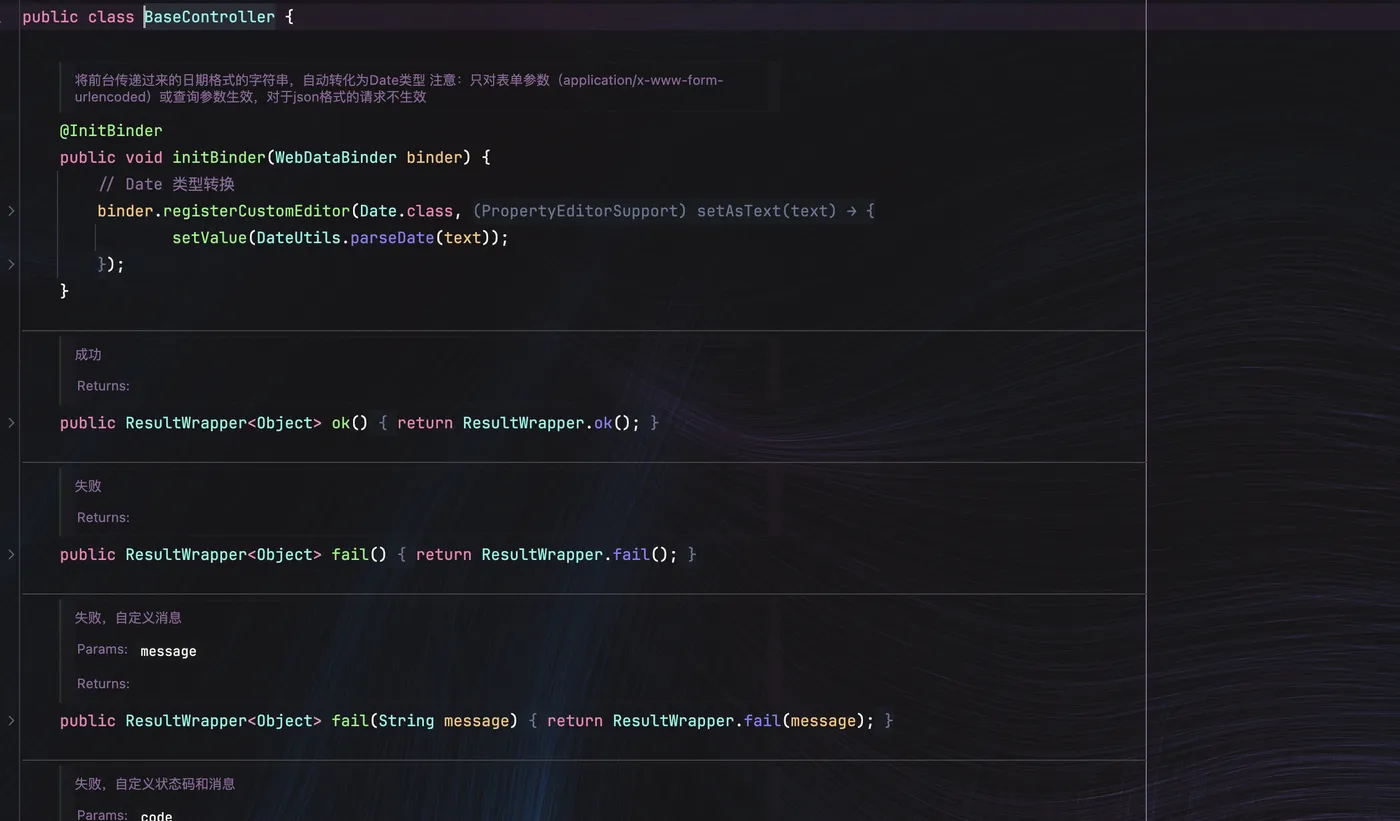Viewport: 1400px width, 821px height.
Task: Unfold the collapsed { return ResultWrapper.ok(); } body
Action: [519, 423]
